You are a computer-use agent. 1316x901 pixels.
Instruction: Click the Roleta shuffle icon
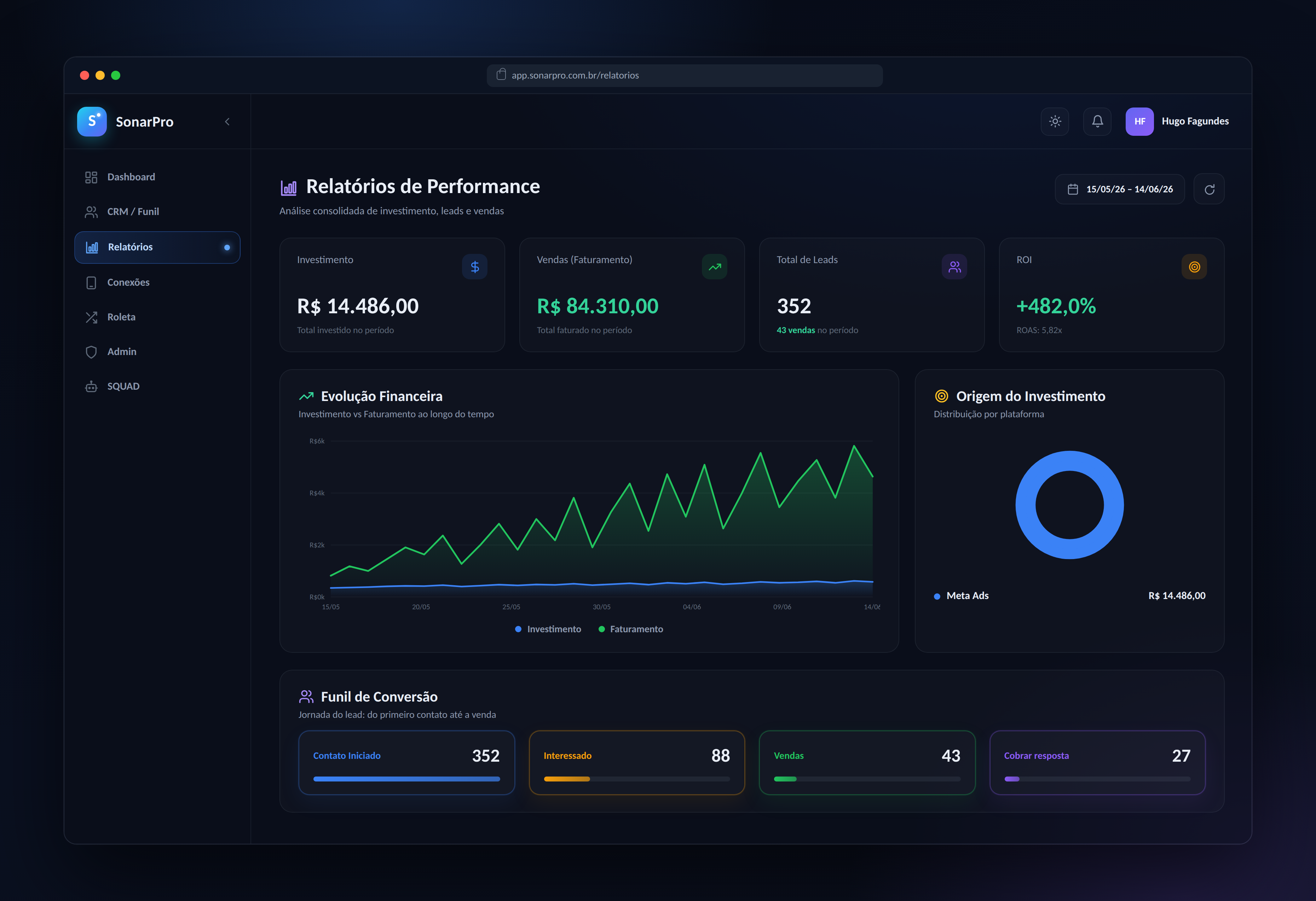91,317
